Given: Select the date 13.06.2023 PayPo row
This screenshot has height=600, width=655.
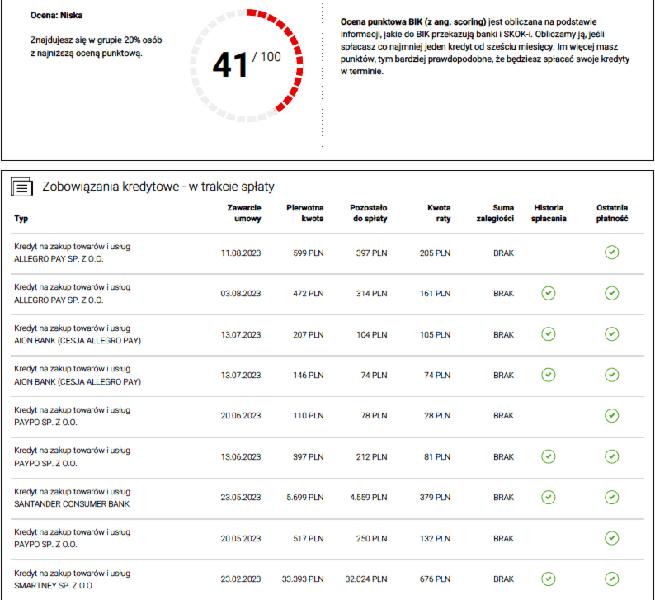Looking at the screenshot, I should (x=241, y=457).
